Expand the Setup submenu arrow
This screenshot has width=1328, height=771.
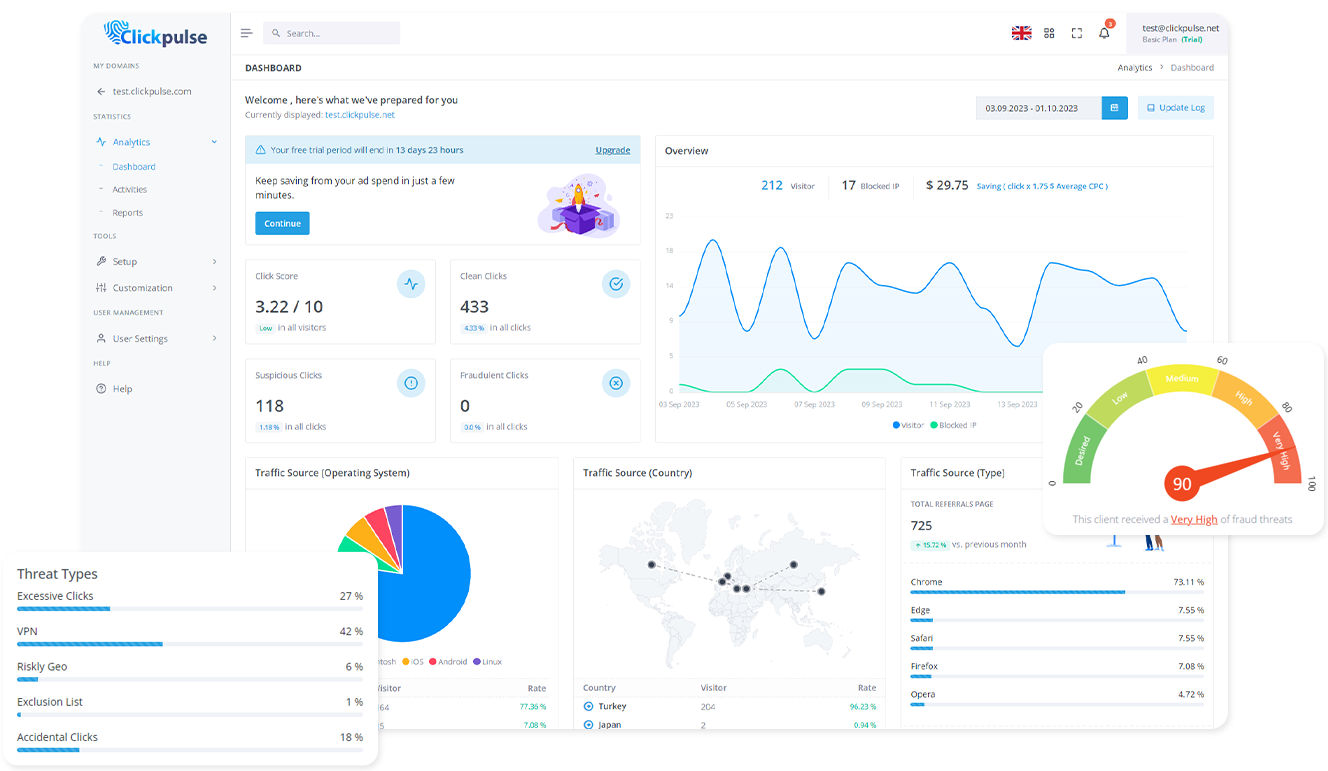coord(214,261)
